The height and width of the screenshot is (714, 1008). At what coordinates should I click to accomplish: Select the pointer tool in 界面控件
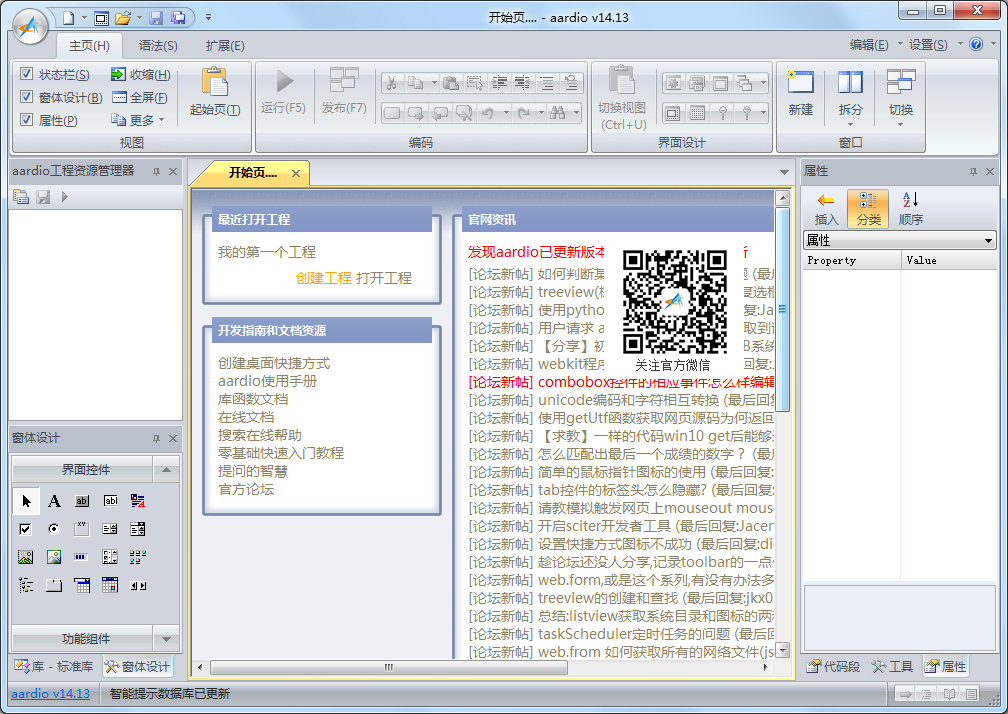[26, 501]
